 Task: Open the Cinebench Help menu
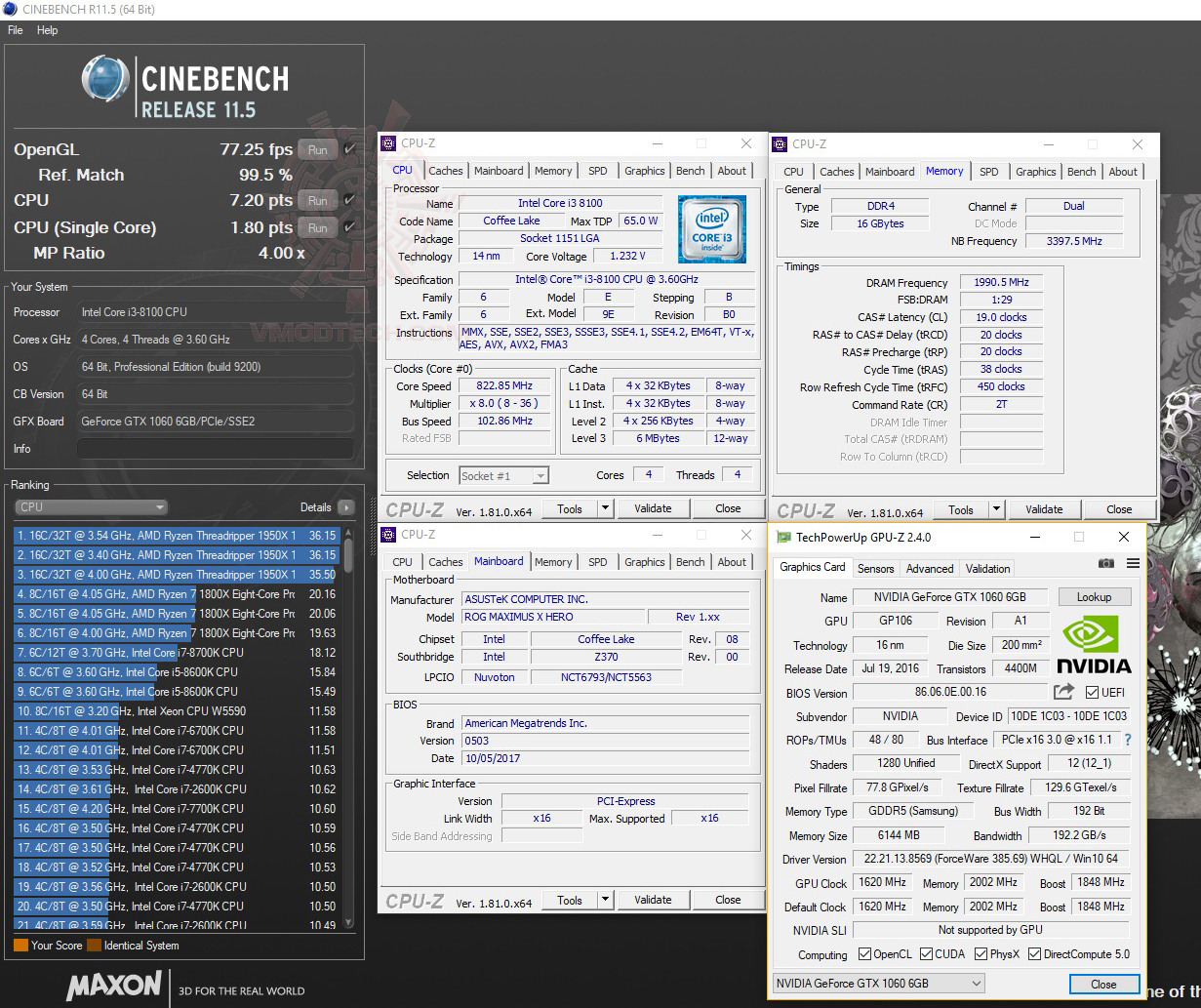coord(48,30)
